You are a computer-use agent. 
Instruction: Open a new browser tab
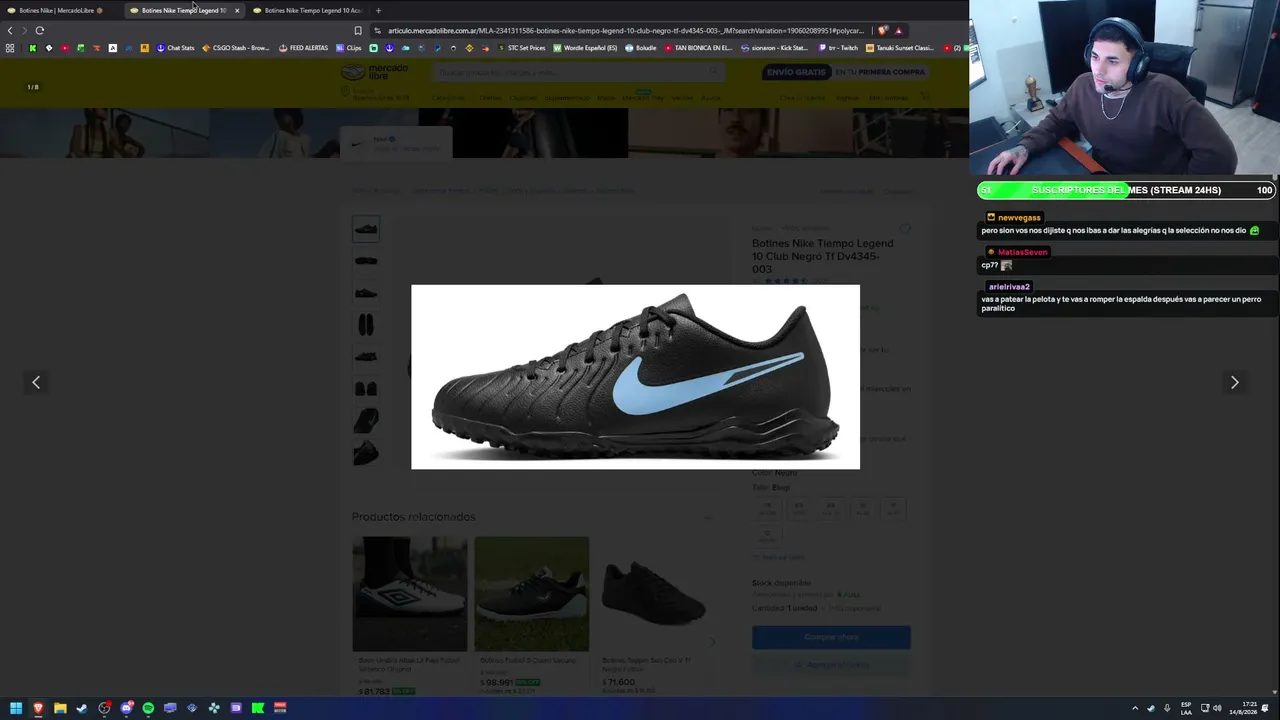click(x=378, y=10)
